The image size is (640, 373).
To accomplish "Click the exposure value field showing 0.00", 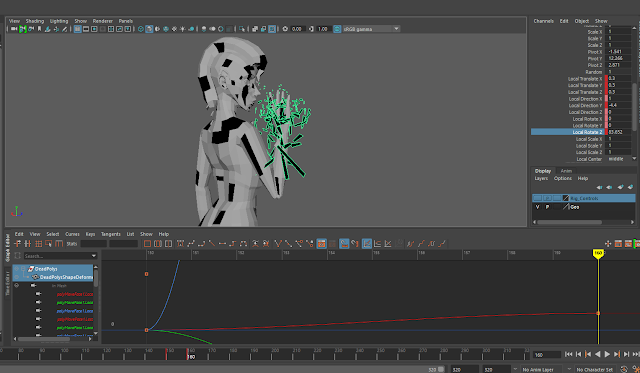I will point(297,29).
